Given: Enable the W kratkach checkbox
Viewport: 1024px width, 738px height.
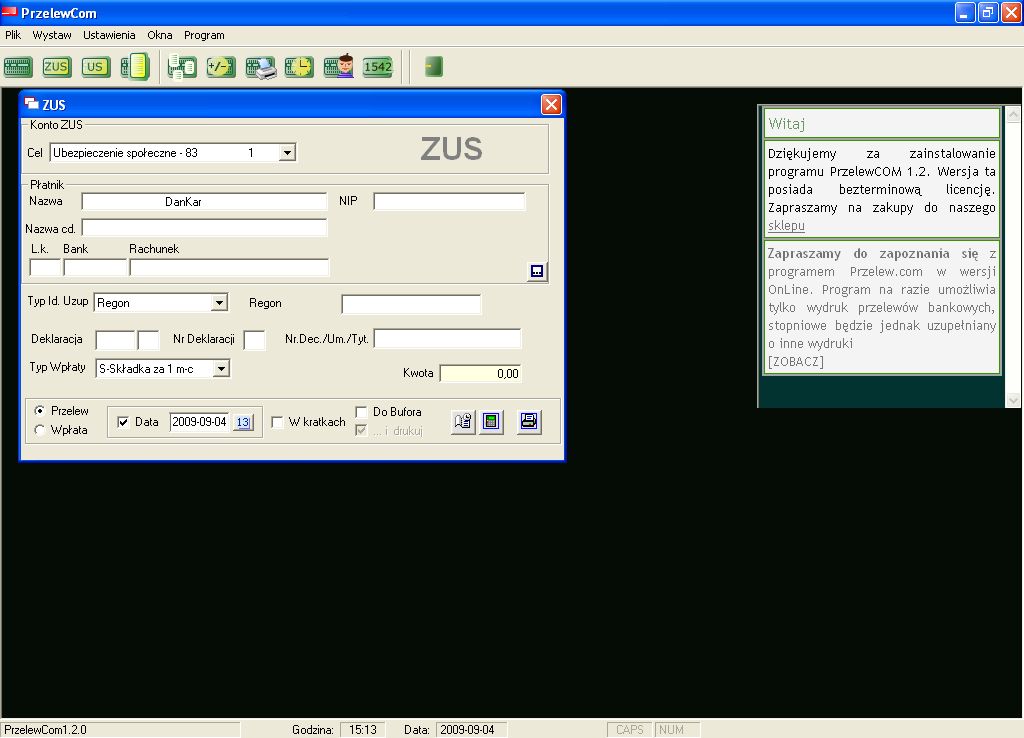Looking at the screenshot, I should click(x=277, y=422).
